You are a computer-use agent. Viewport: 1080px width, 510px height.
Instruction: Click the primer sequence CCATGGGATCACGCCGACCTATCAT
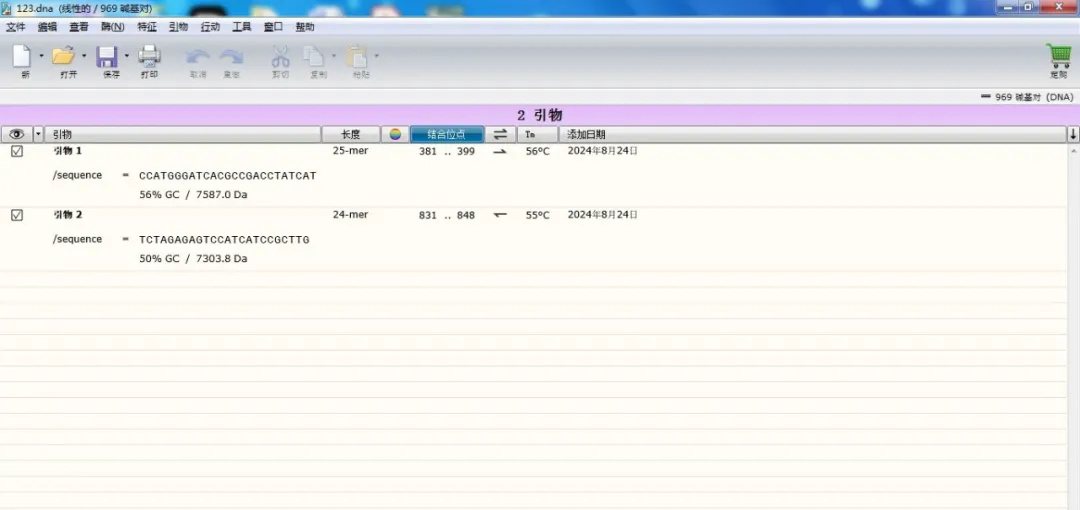227,176
